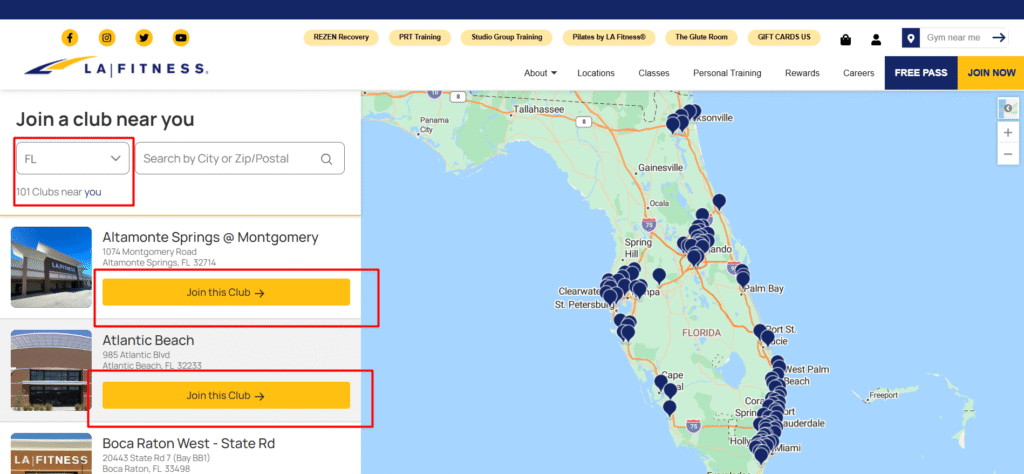Click 'Atlantic Beach' club title
This screenshot has height=474, width=1024.
click(148, 340)
